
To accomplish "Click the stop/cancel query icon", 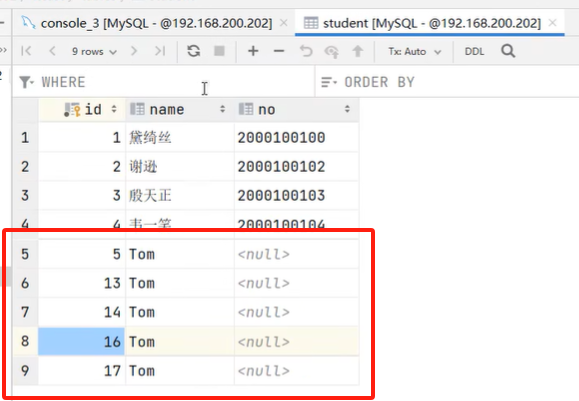I will coord(220,51).
